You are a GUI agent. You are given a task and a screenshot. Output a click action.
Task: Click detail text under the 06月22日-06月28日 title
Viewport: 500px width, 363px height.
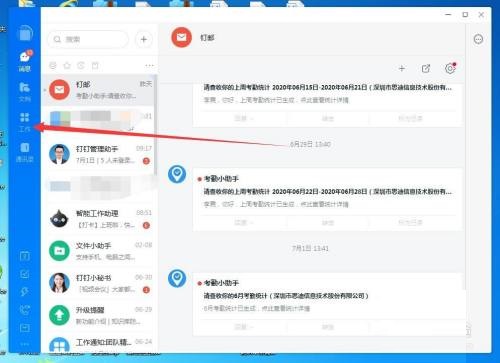coord(276,204)
